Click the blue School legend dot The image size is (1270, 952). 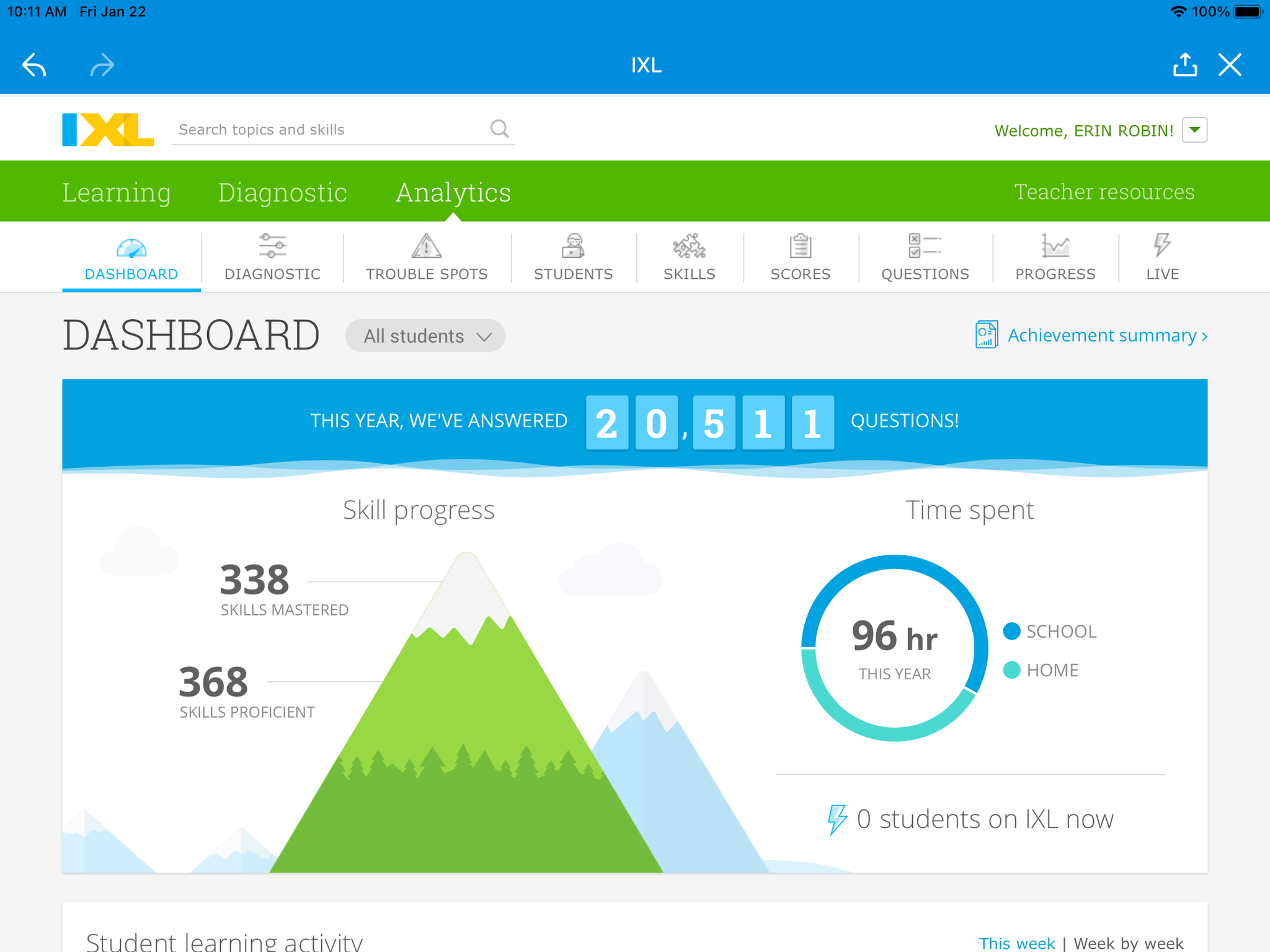pos(1011,632)
